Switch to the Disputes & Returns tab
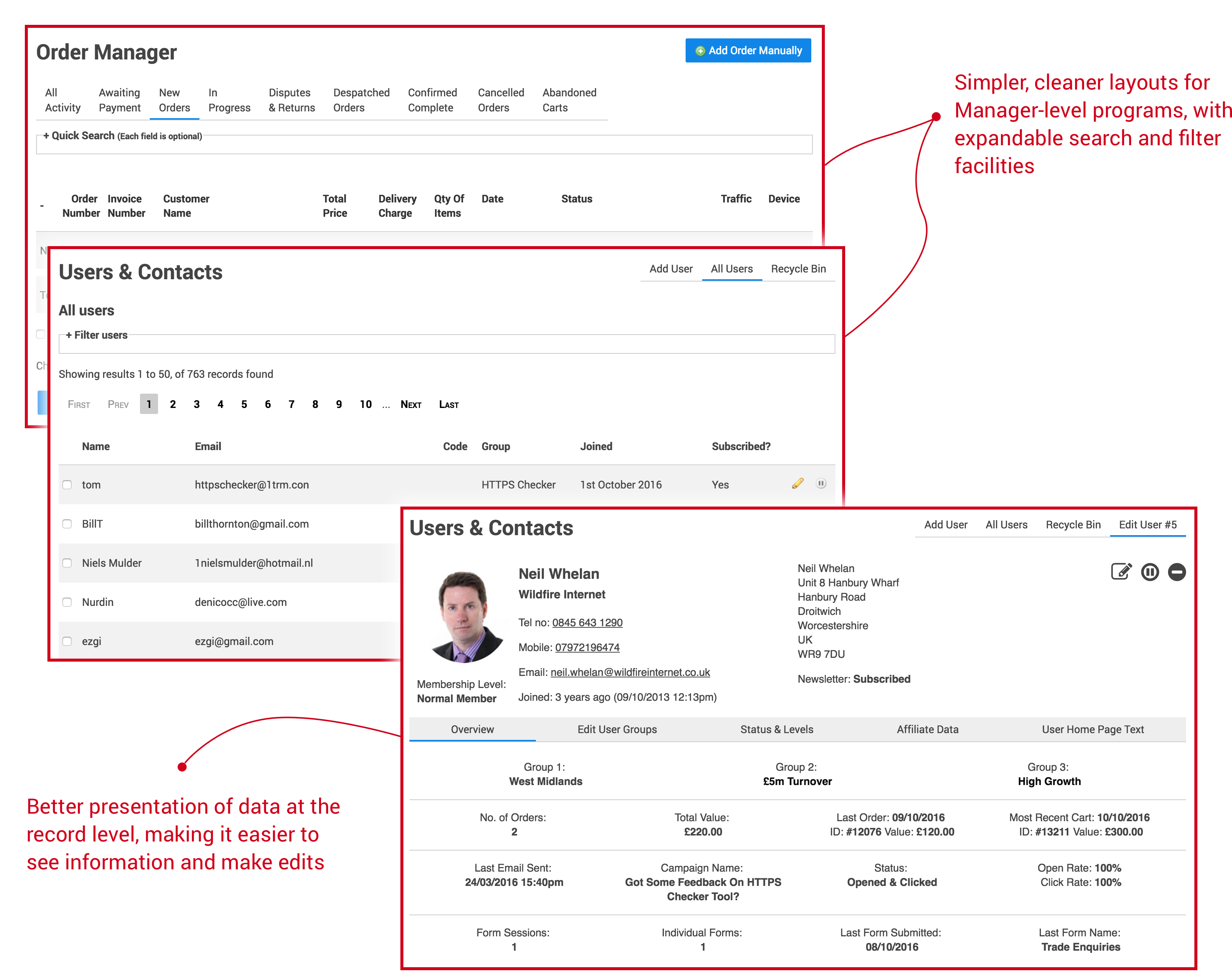Image resolution: width=1232 pixels, height=980 pixels. (x=291, y=100)
